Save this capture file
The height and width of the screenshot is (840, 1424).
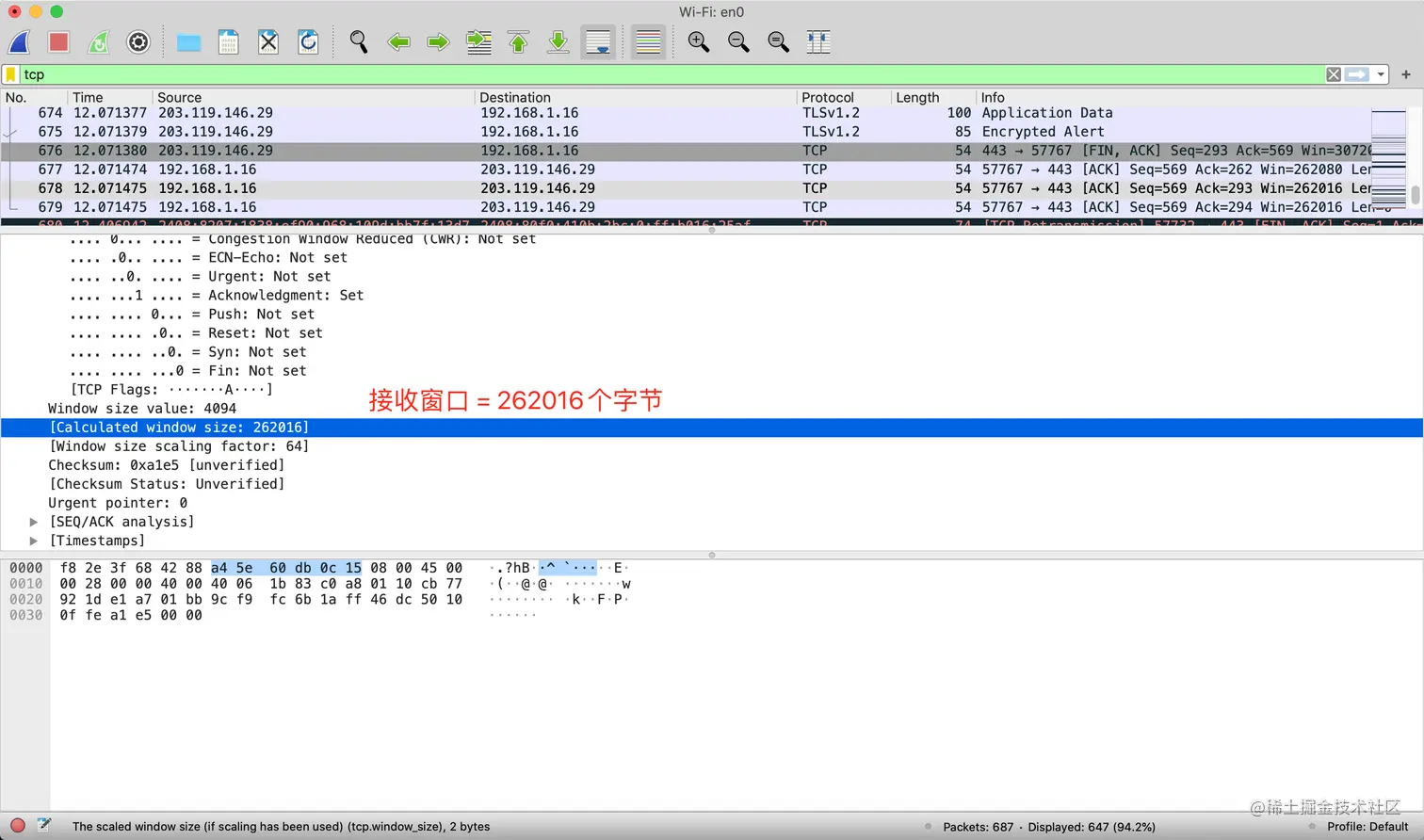point(228,42)
